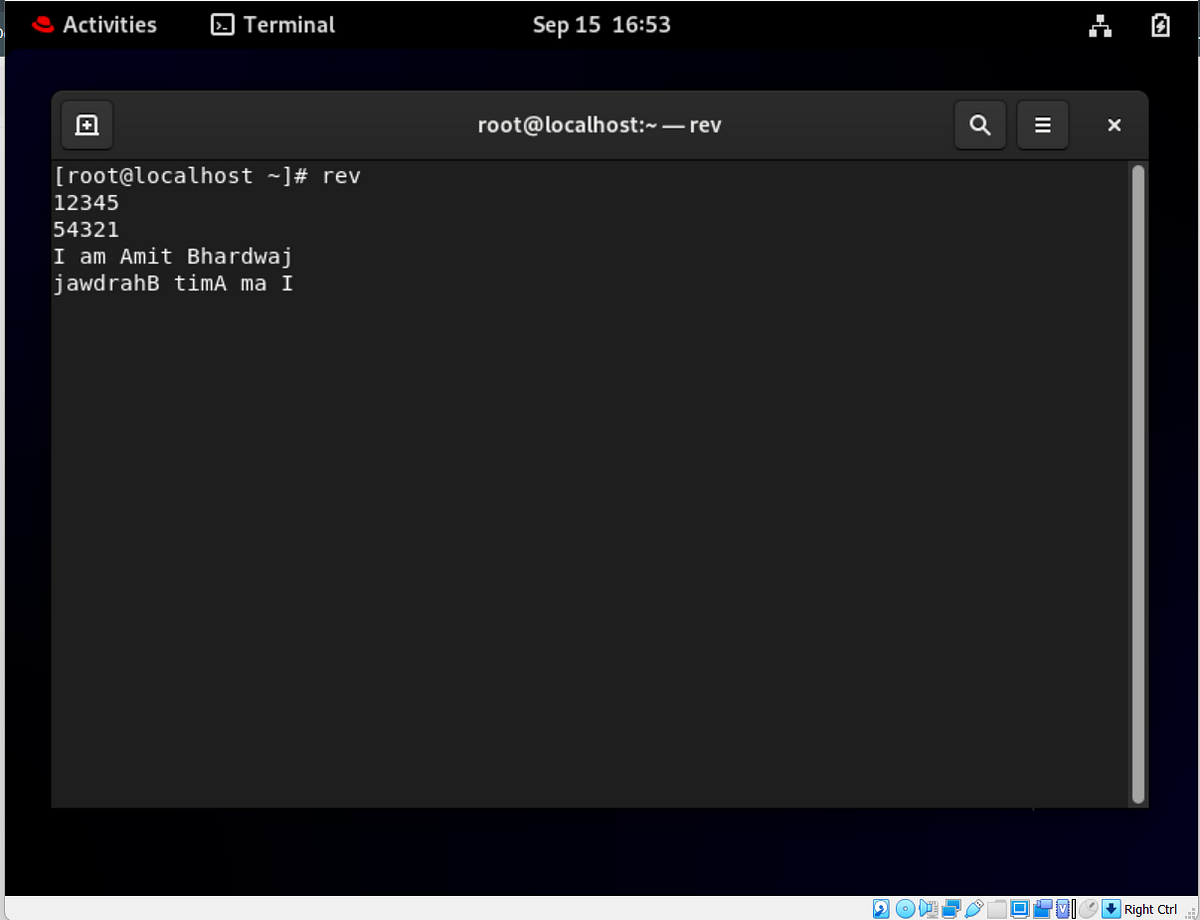Image resolution: width=1200 pixels, height=920 pixels.
Task: Click the virtualization features V icon
Action: (1062, 908)
